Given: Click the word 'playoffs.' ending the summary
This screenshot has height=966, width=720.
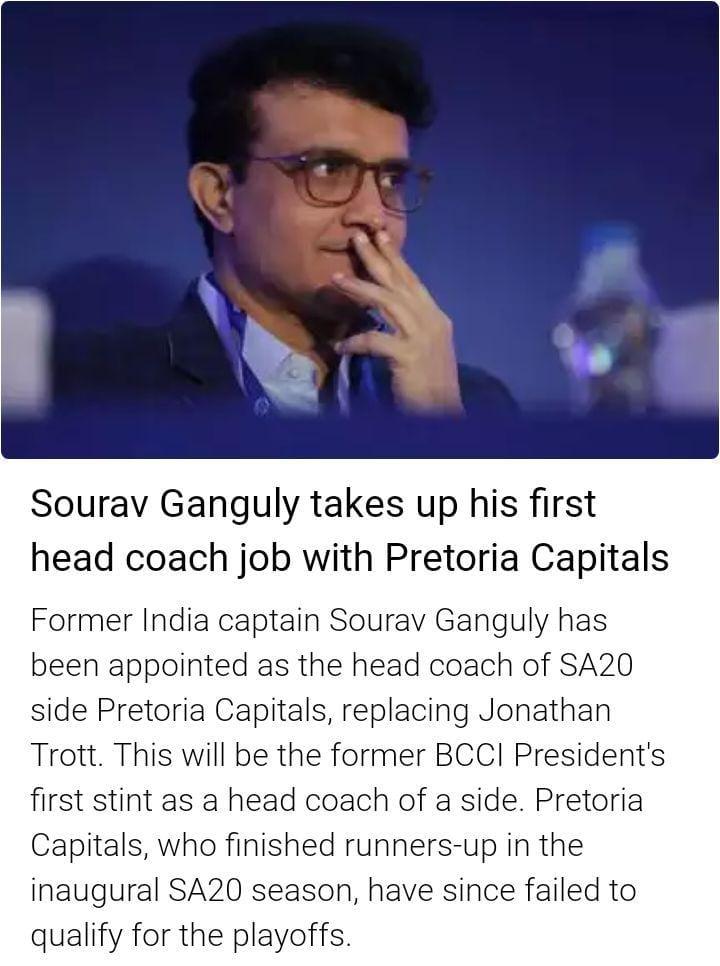Looking at the screenshot, I should (x=292, y=936).
